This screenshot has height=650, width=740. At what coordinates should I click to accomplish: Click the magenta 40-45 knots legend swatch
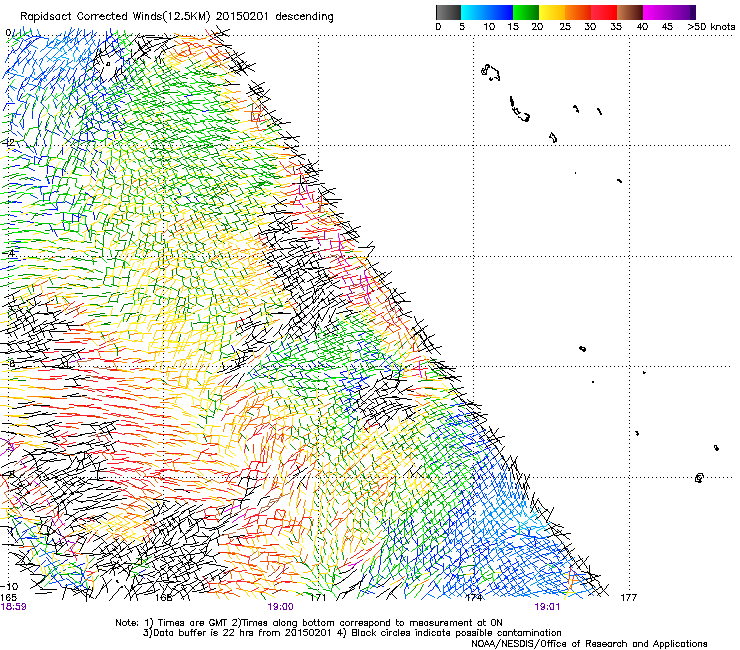click(656, 12)
